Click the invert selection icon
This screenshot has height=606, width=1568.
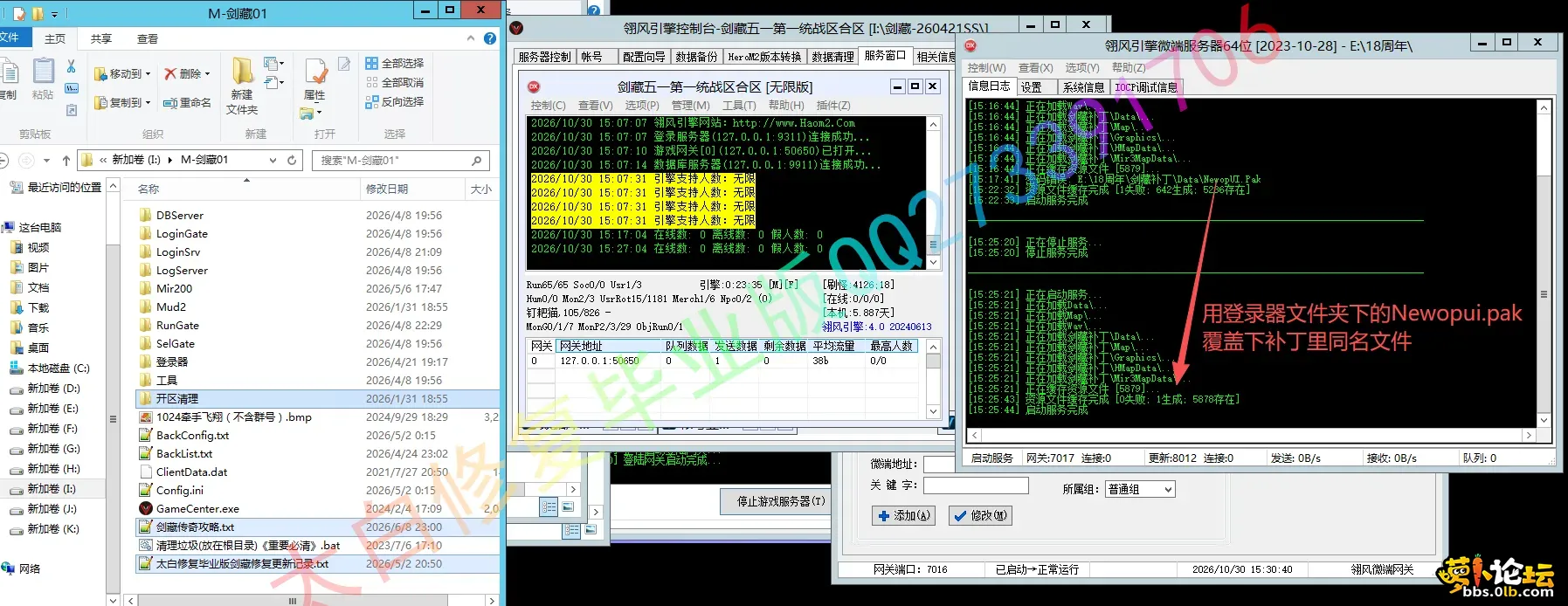(x=371, y=101)
